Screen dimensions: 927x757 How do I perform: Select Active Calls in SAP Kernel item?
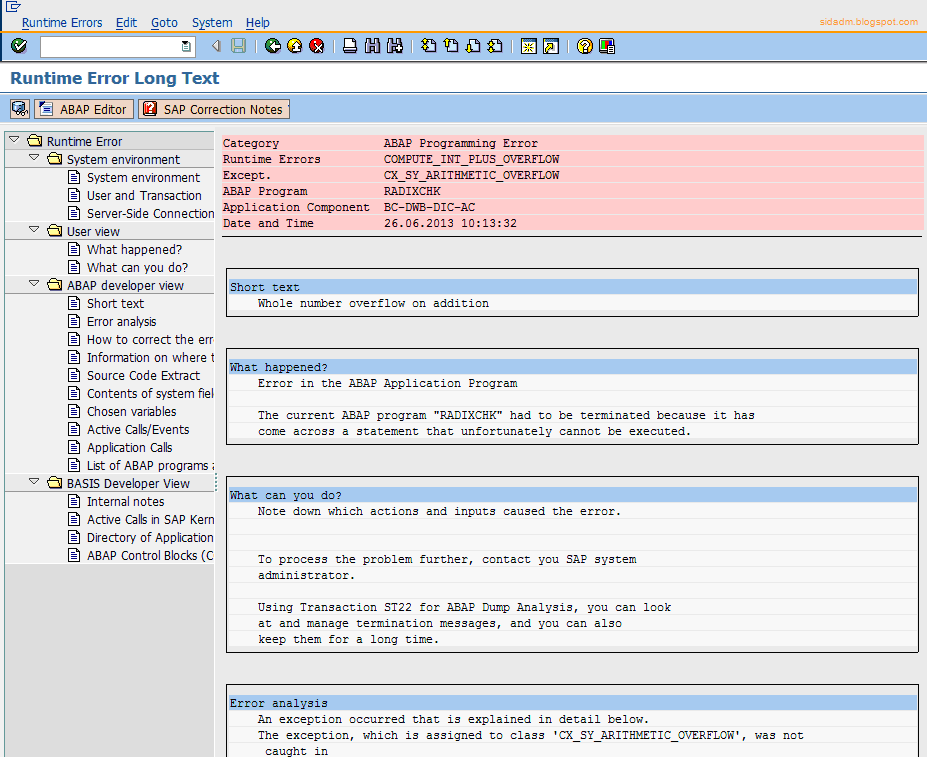coord(150,520)
